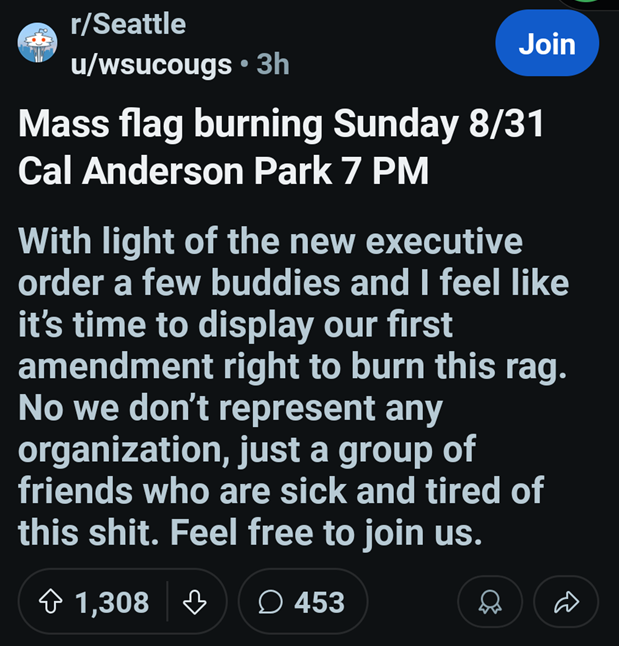Downvote the Mass flag burning post
The height and width of the screenshot is (646, 619).
coord(195,602)
